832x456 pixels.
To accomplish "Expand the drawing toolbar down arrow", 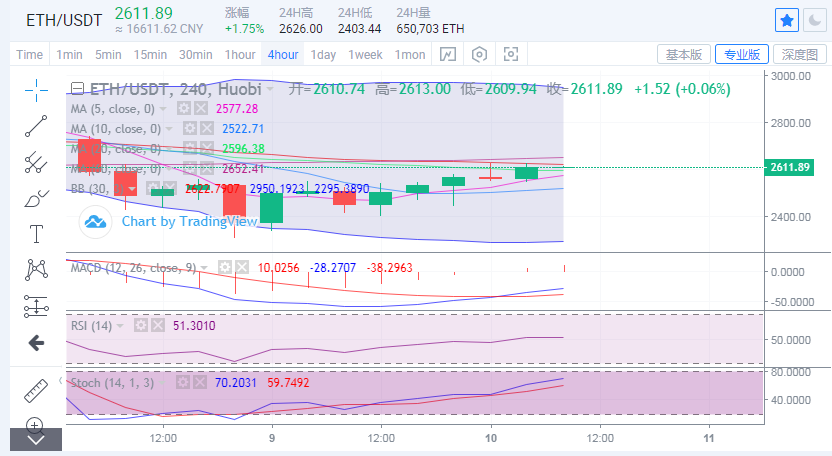I will pos(36,440).
